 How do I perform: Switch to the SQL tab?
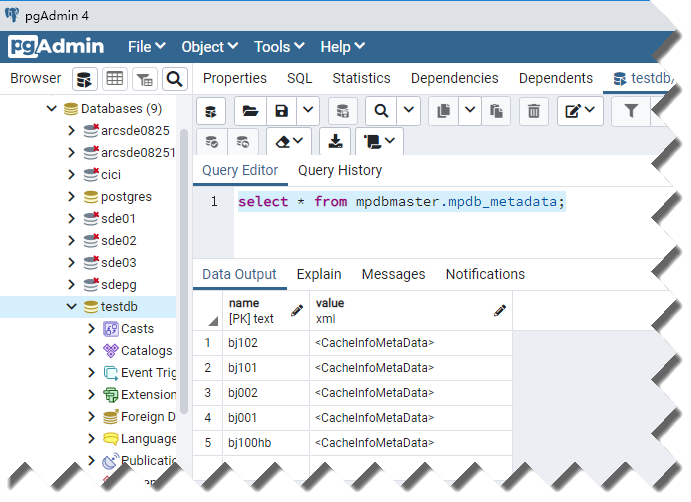[x=300, y=78]
